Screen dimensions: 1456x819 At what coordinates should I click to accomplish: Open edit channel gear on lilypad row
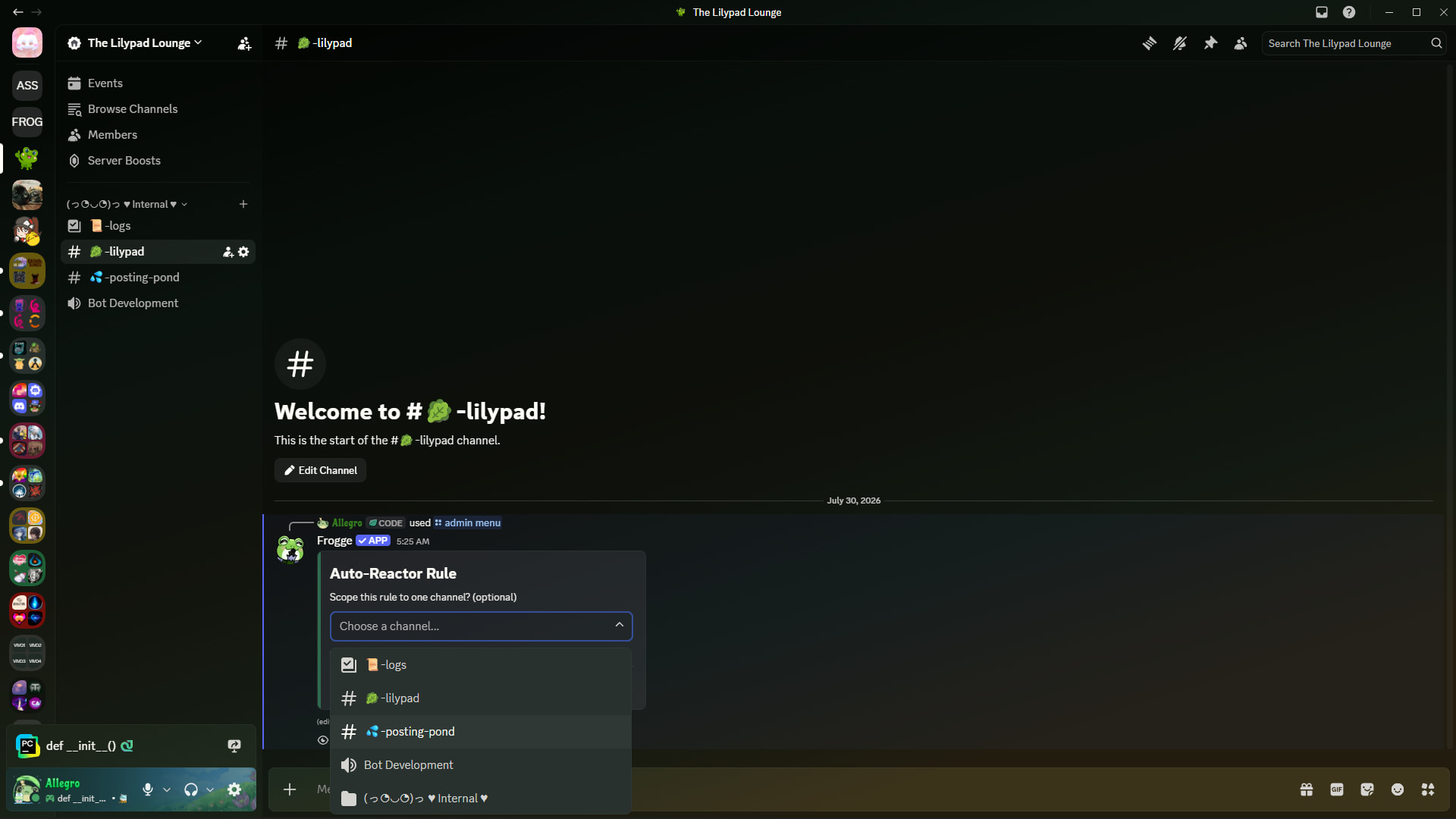click(243, 252)
